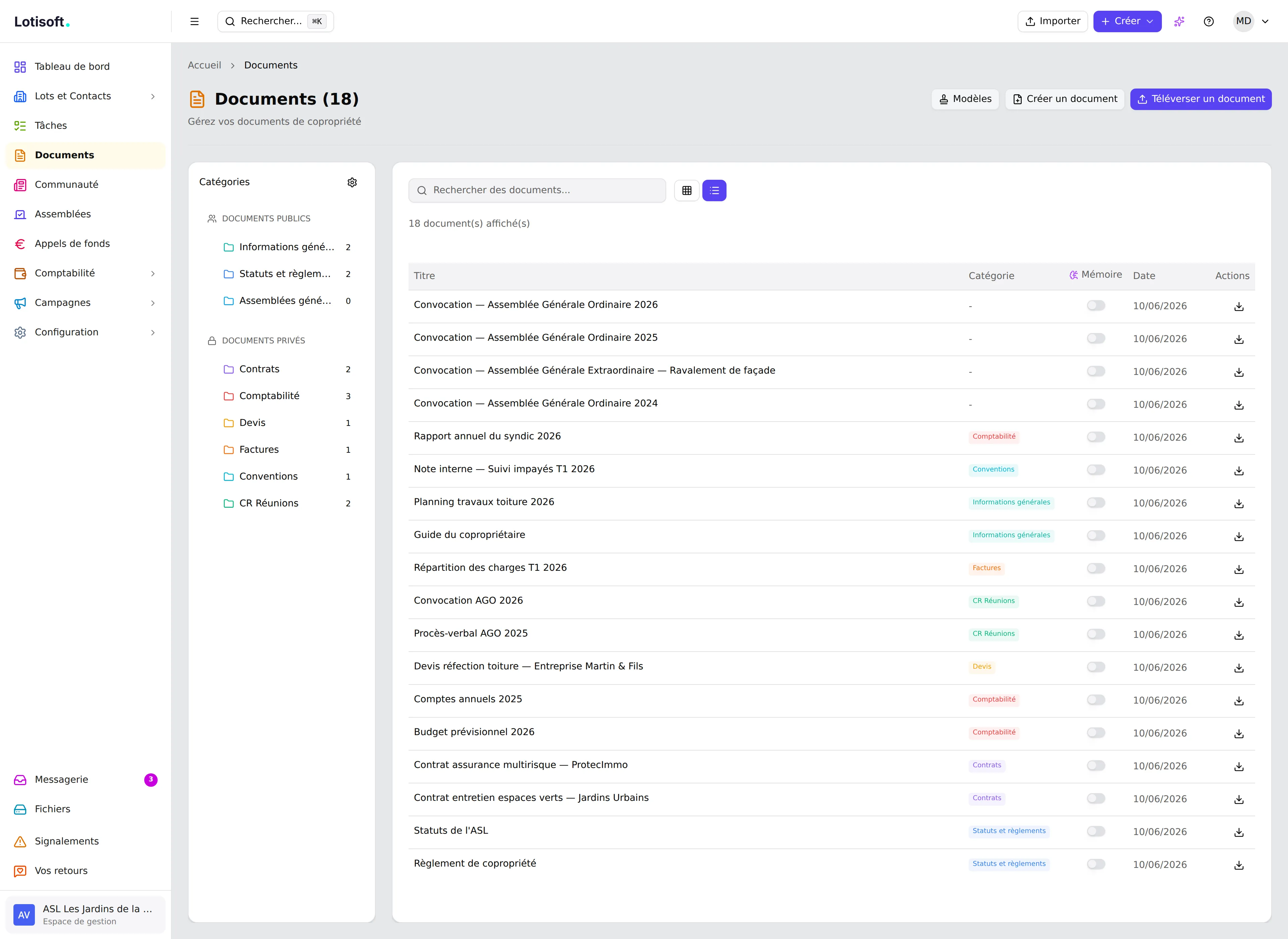Download Règlement de copropriété document
Image resolution: width=1288 pixels, height=939 pixels.
point(1239,866)
